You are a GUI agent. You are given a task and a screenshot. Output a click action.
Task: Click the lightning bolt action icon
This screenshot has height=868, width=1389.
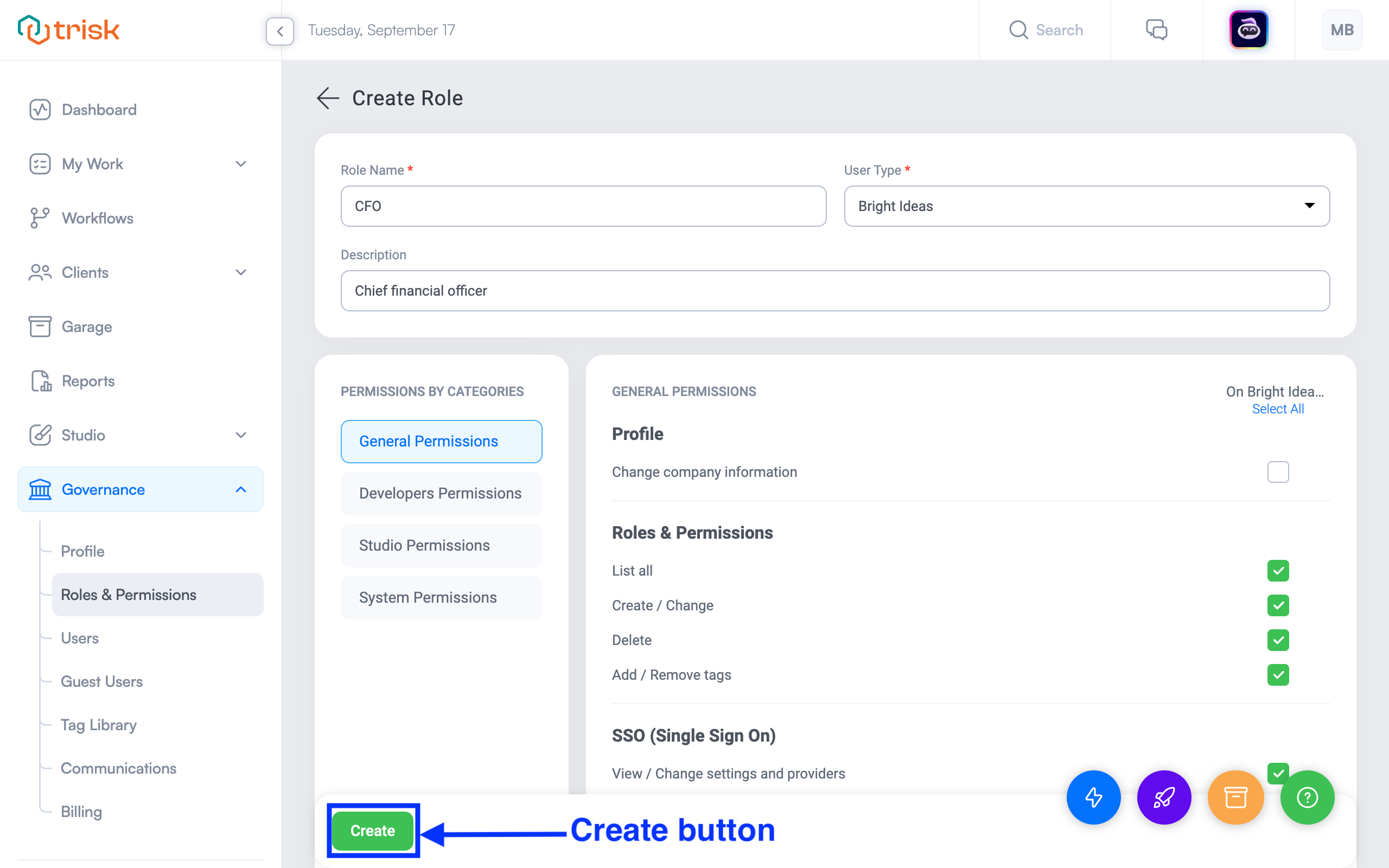1093,797
